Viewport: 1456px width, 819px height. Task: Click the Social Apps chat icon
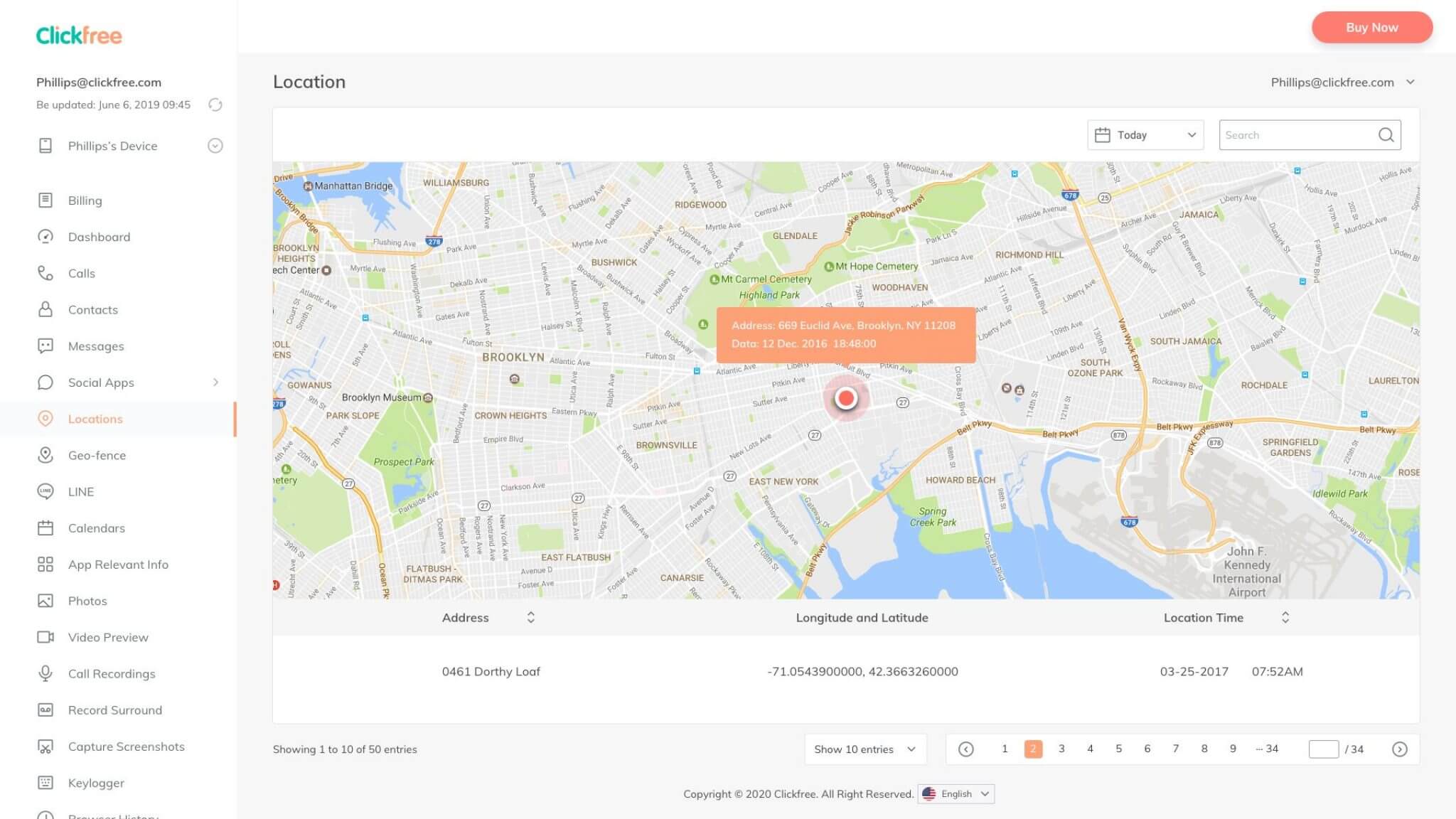tap(45, 382)
